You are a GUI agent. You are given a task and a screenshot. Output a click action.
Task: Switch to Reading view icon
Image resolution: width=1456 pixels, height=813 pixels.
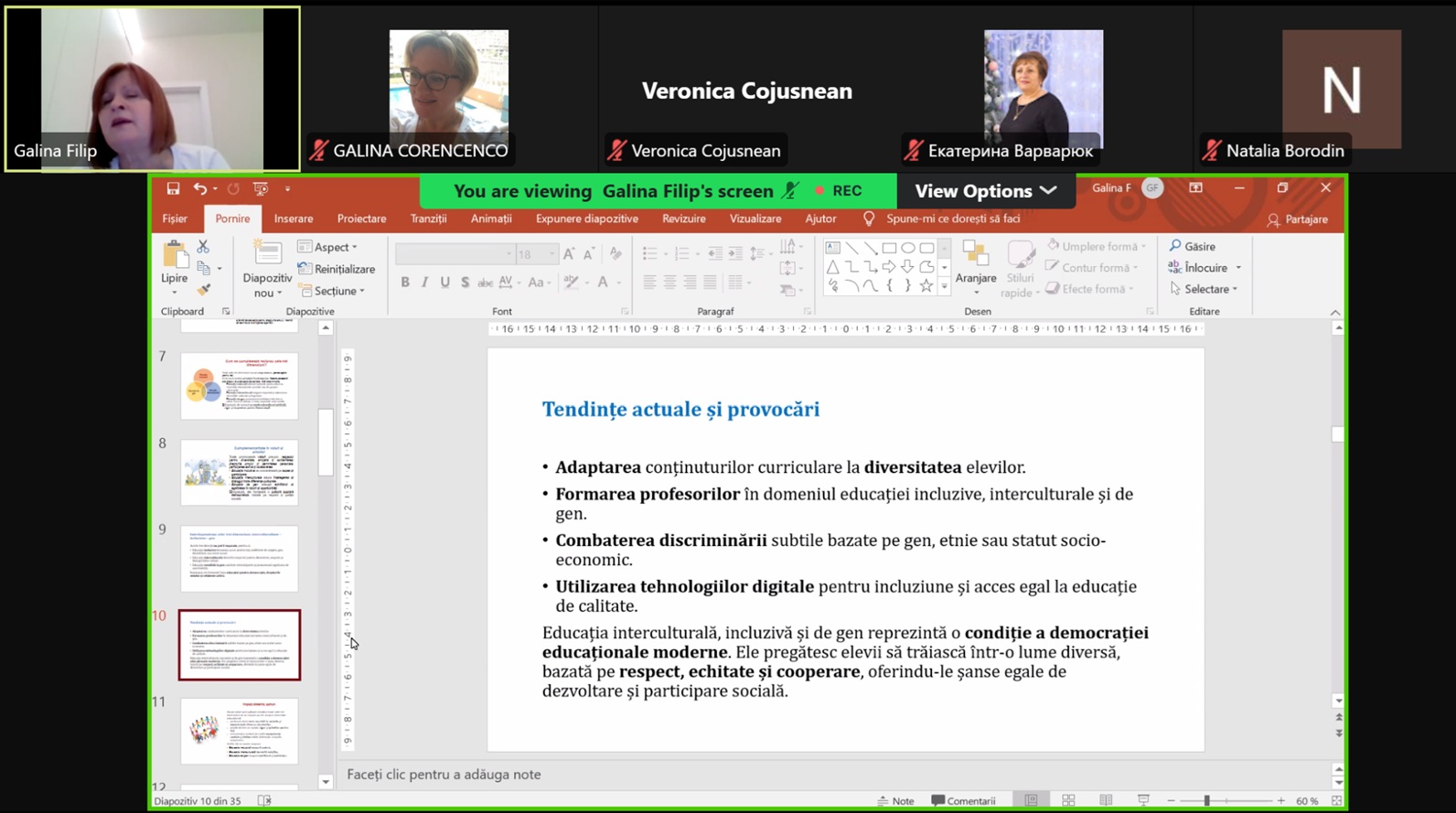click(x=1106, y=800)
